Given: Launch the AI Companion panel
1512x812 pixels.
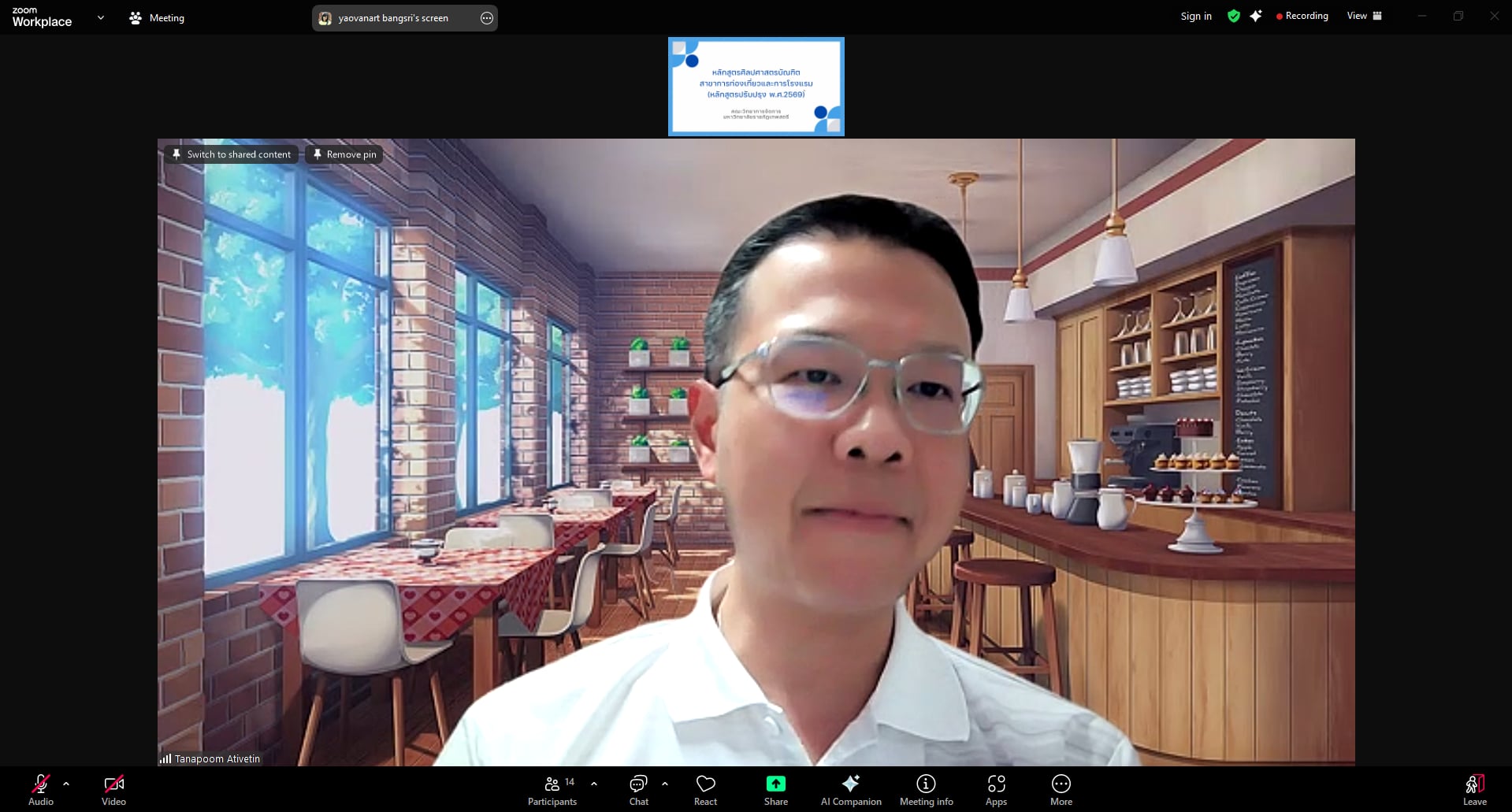Looking at the screenshot, I should [850, 789].
